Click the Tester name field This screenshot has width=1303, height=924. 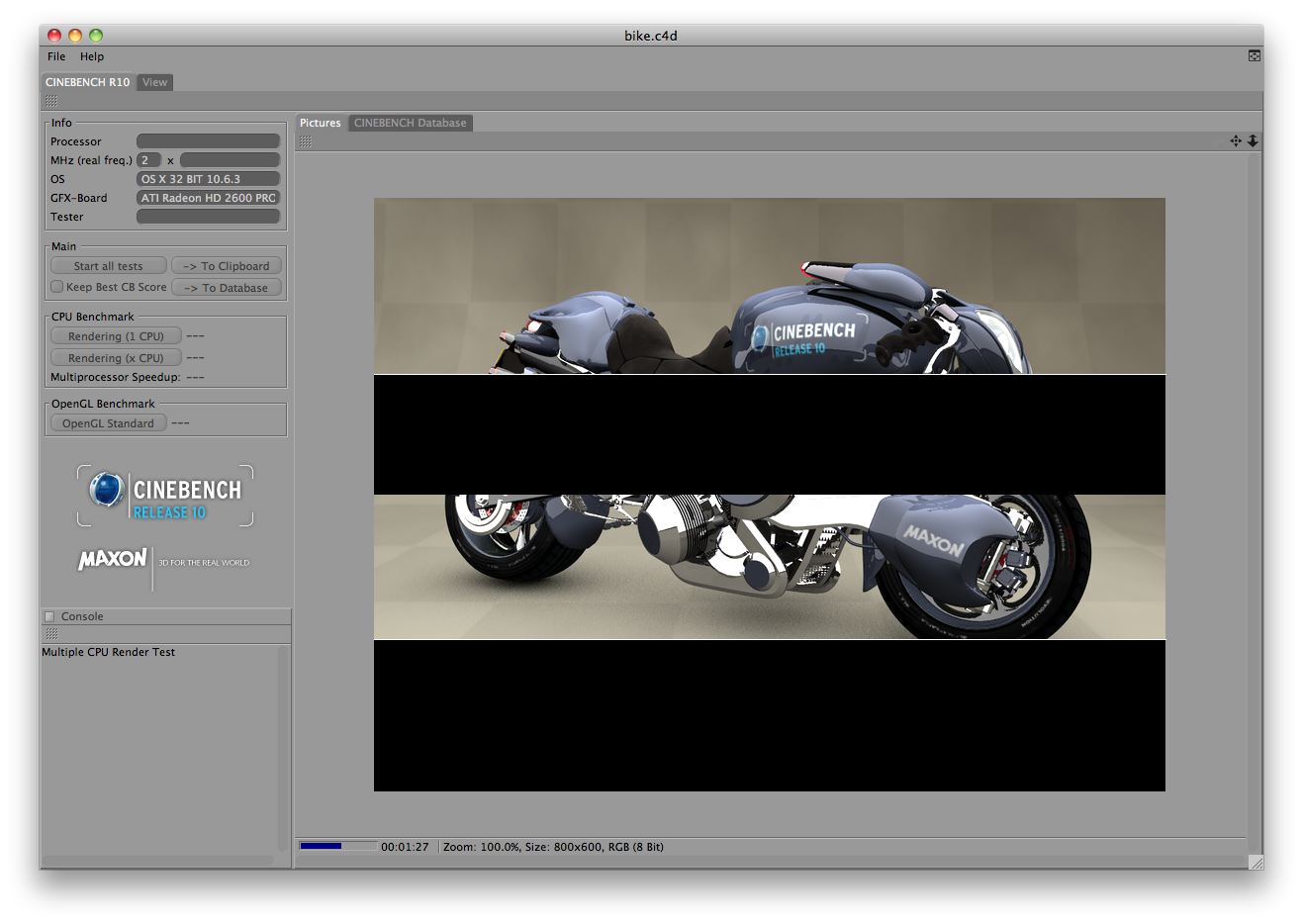pos(208,217)
